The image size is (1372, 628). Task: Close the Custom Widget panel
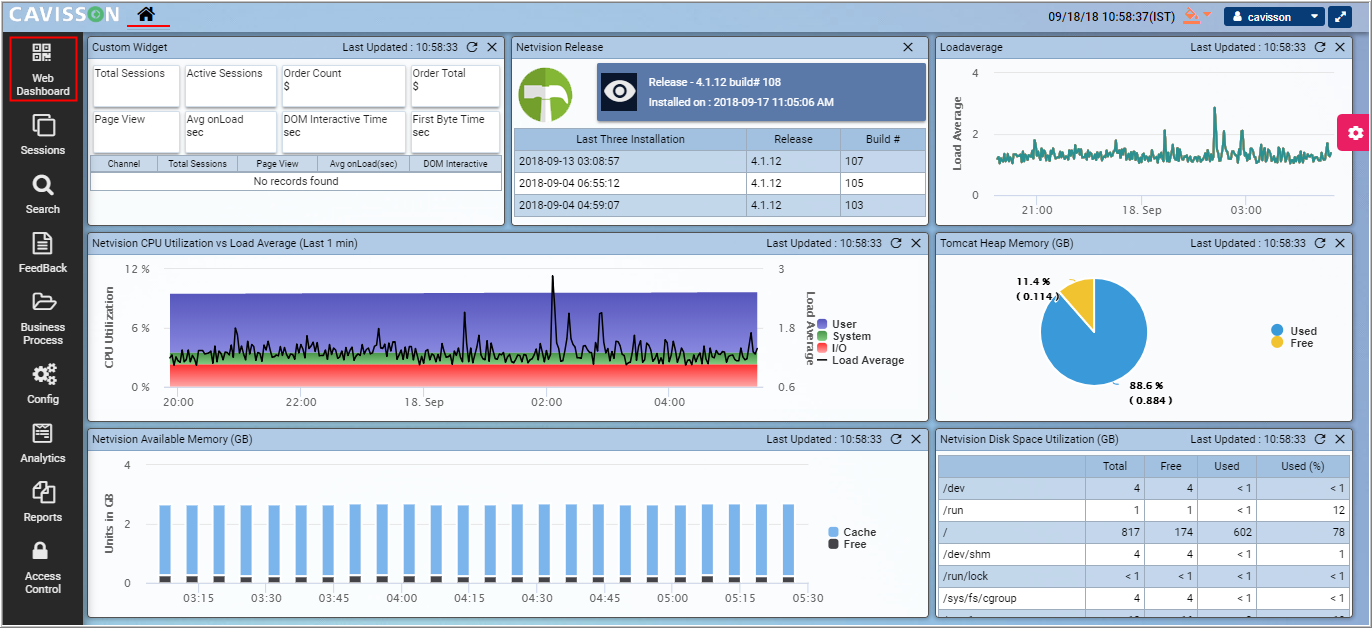(x=492, y=47)
